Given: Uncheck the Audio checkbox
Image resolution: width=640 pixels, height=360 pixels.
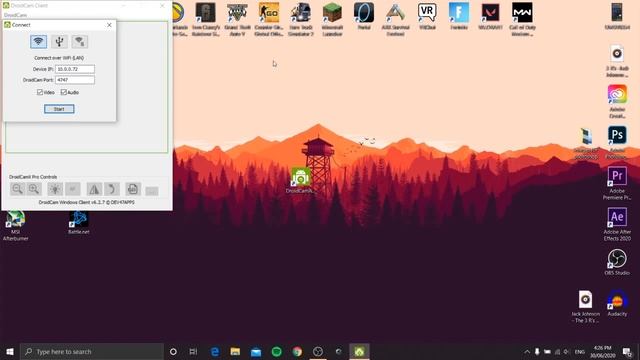Looking at the screenshot, I should click(64, 92).
